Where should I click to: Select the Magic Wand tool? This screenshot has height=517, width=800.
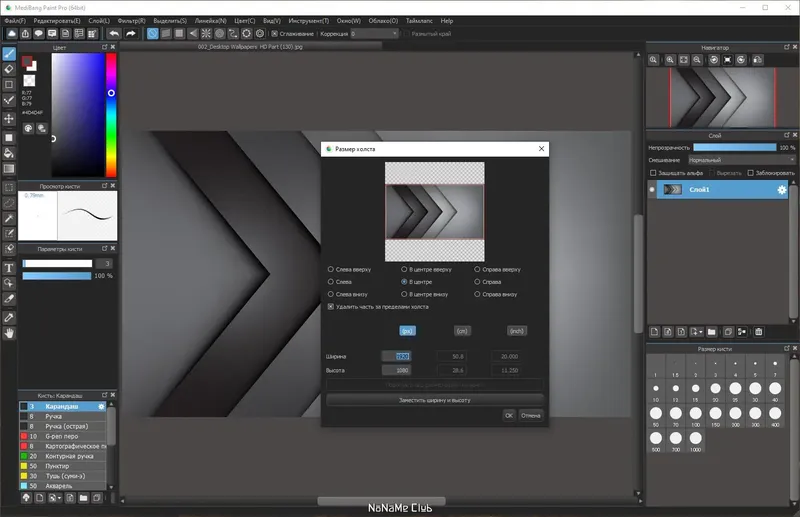tap(9, 218)
